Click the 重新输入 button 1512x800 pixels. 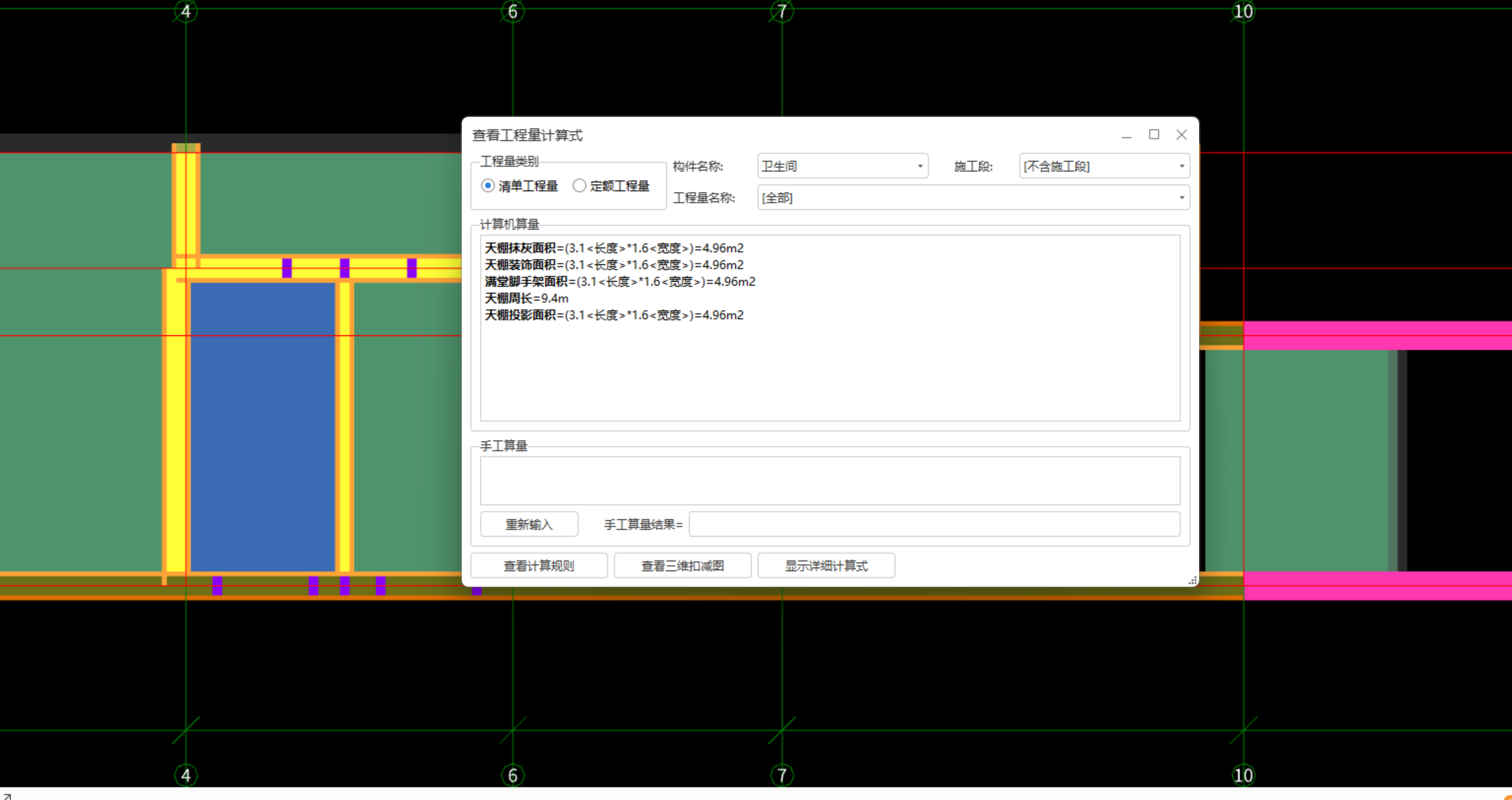pos(529,524)
